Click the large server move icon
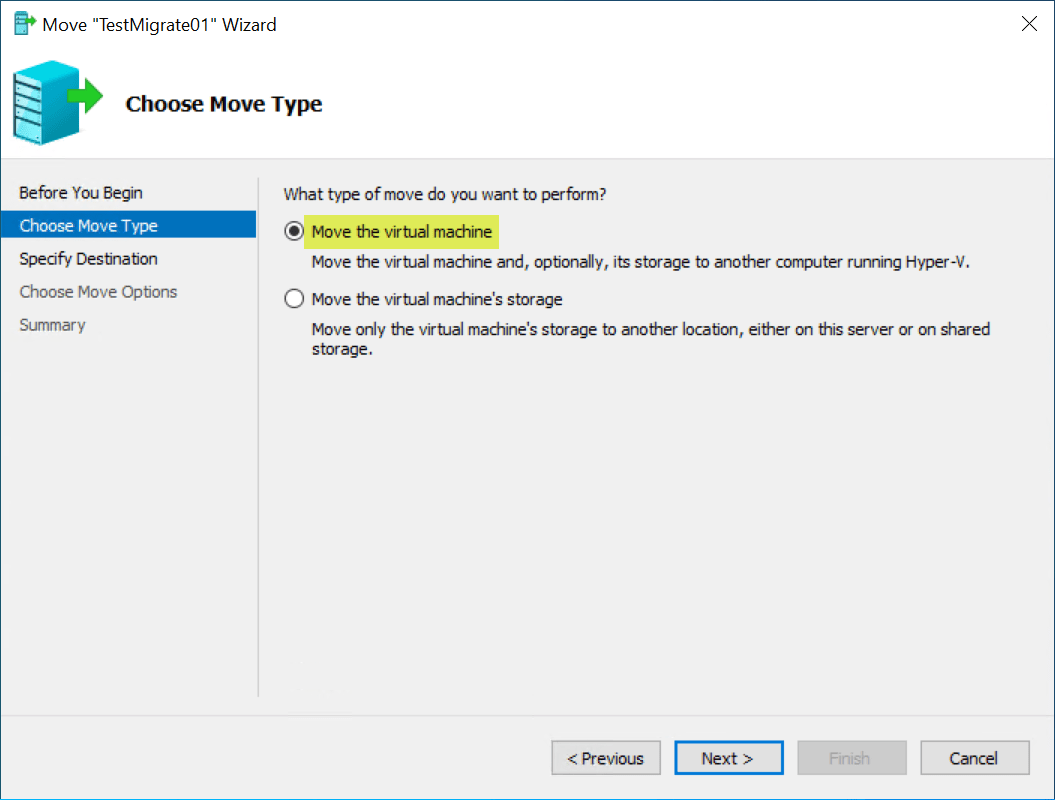This screenshot has height=800, width=1055. click(x=58, y=102)
